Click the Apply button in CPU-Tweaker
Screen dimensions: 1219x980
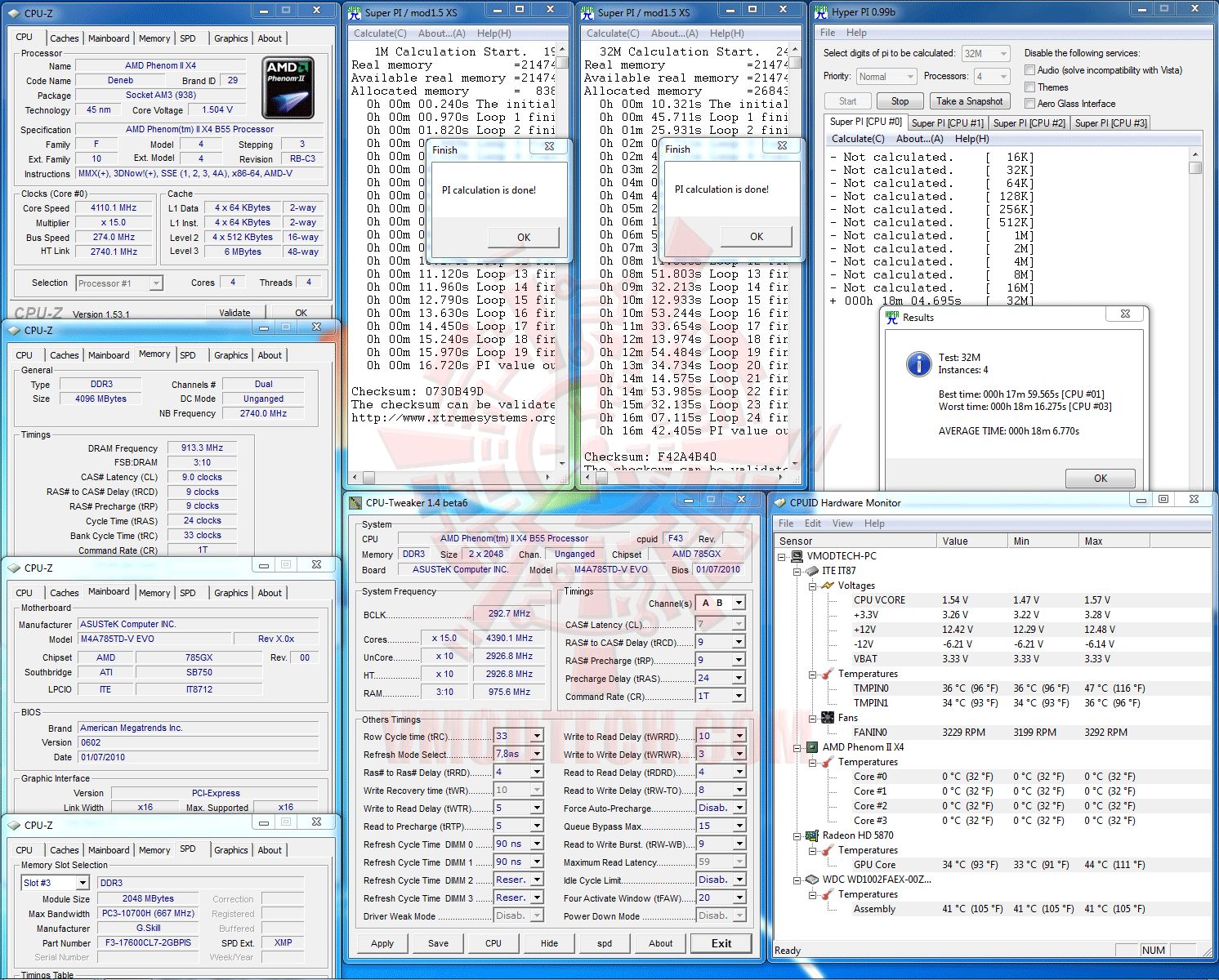coord(382,943)
